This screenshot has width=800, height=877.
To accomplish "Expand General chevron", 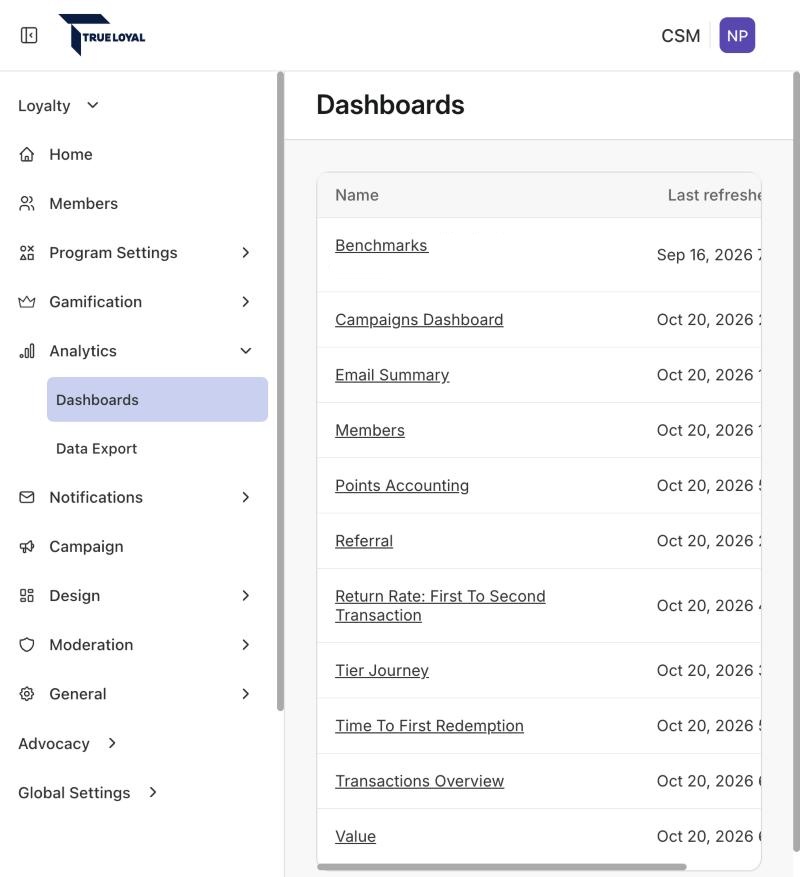I will 246,694.
